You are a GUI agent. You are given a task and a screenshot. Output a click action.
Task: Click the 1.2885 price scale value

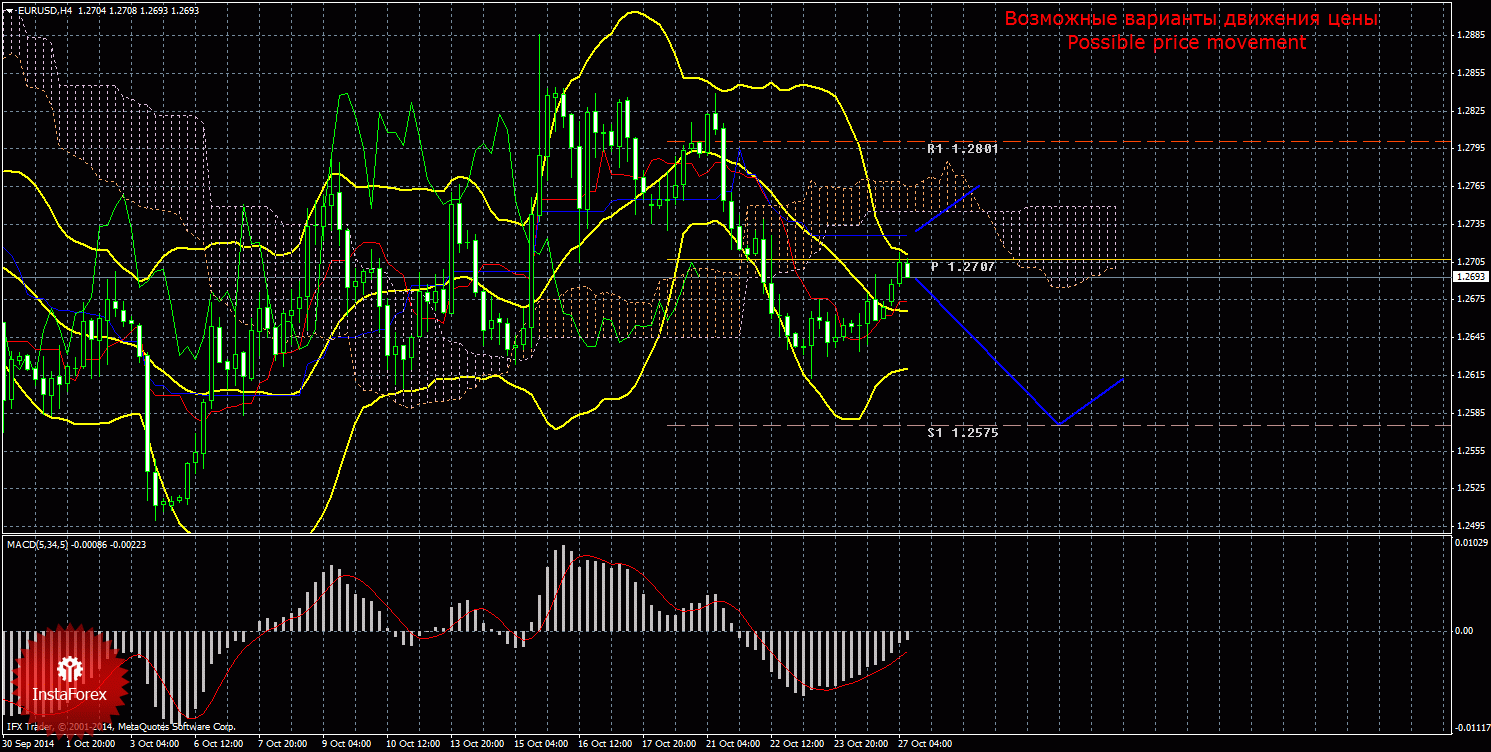1469,35
